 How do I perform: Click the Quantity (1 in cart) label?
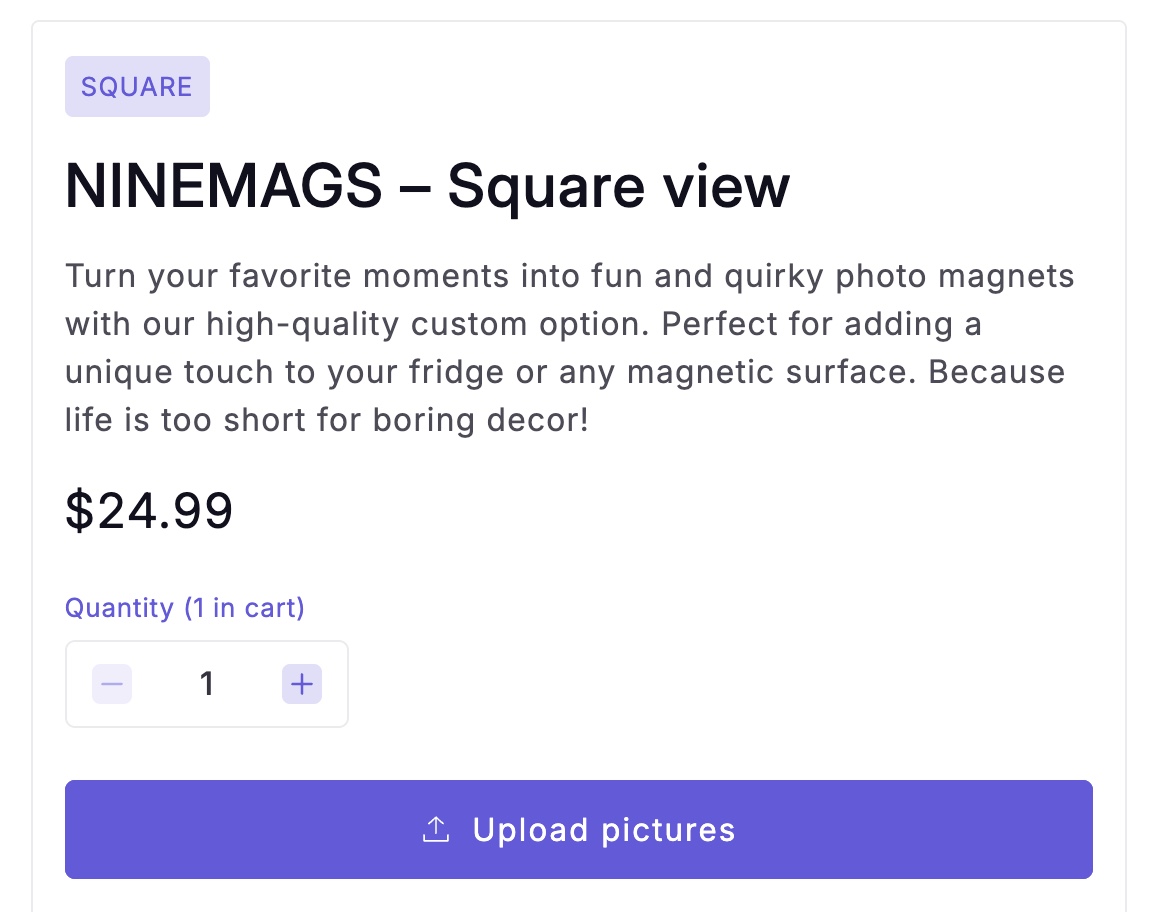185,608
